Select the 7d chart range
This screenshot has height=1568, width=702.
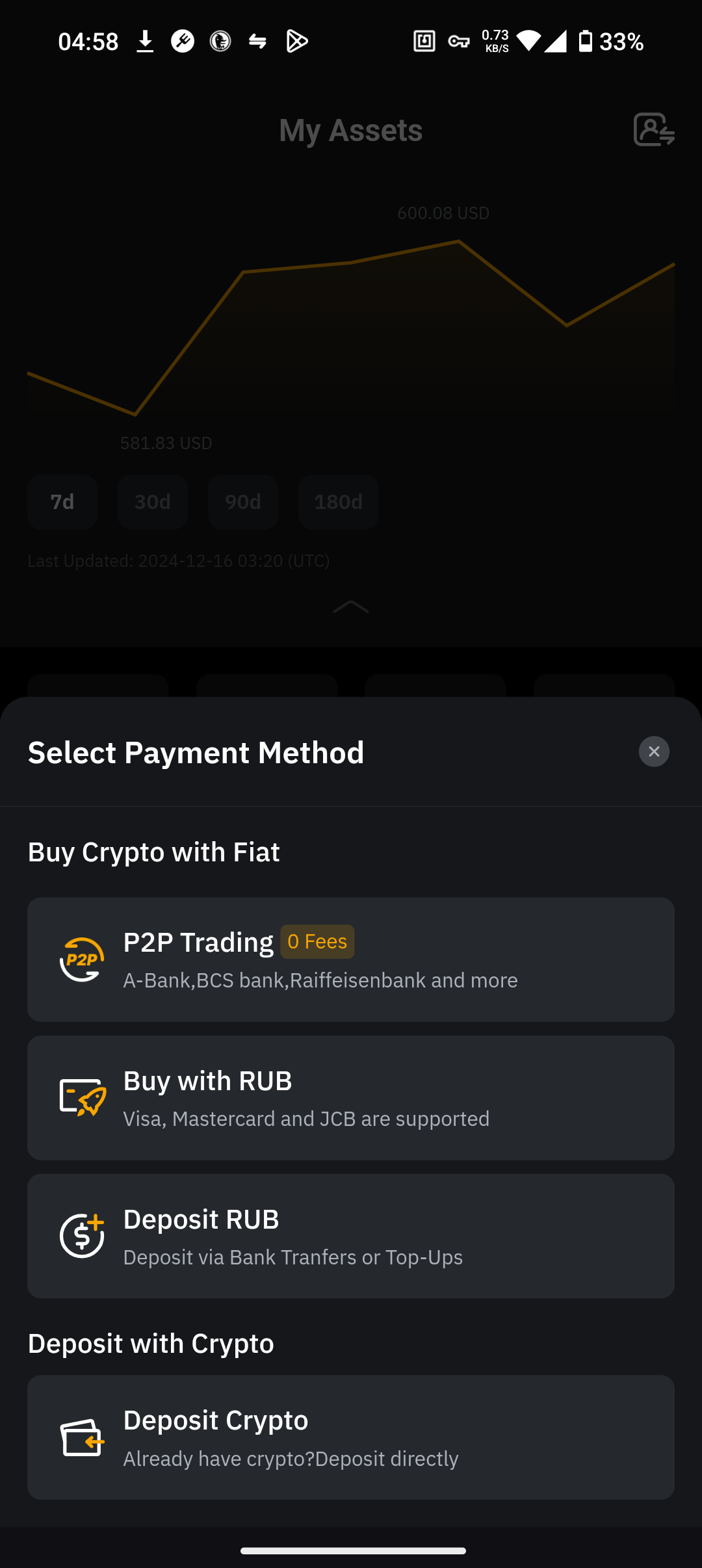pos(62,502)
